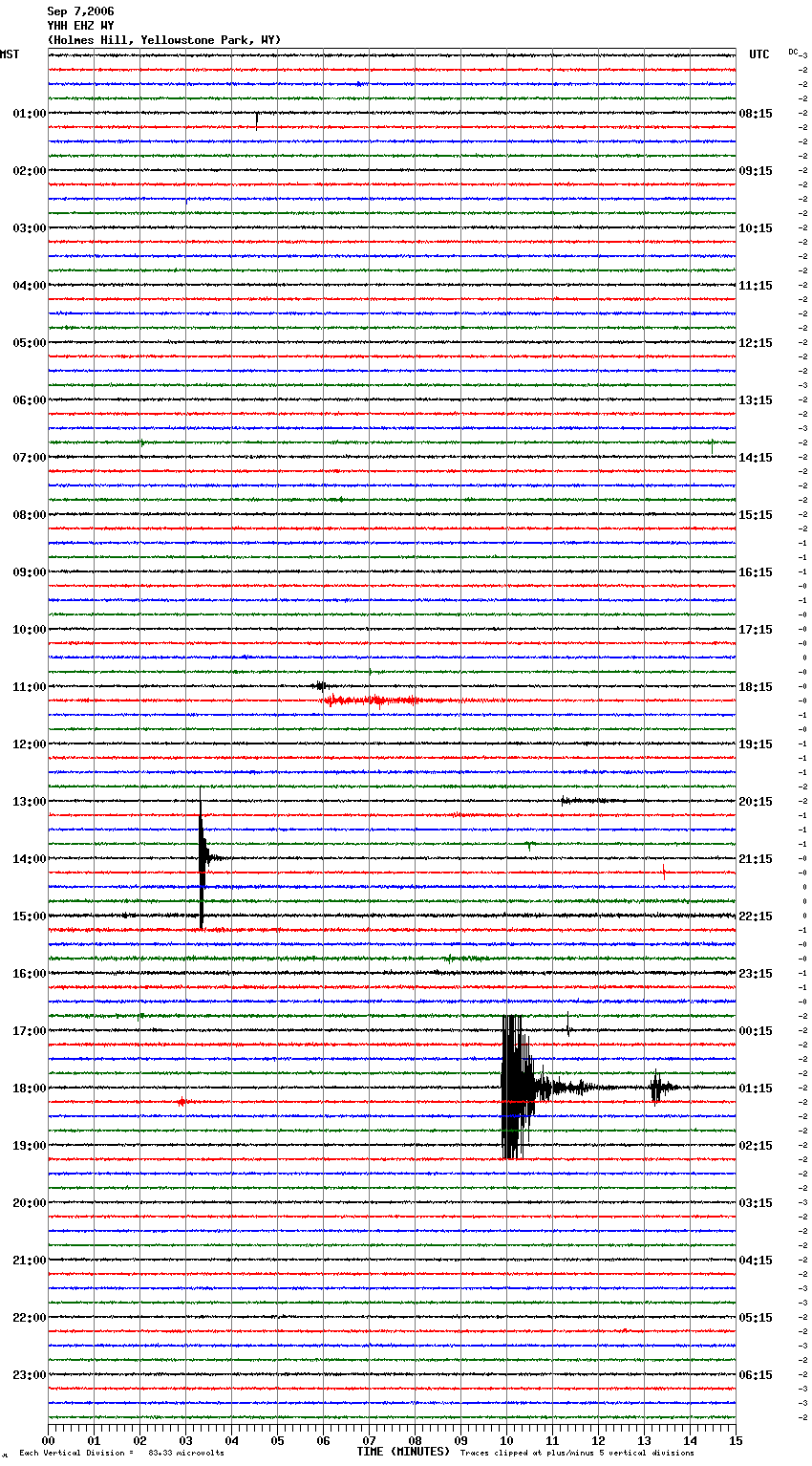This screenshot has height=1466, width=812.
Task: Select the '16:00' MST hour label
Action: [30, 974]
